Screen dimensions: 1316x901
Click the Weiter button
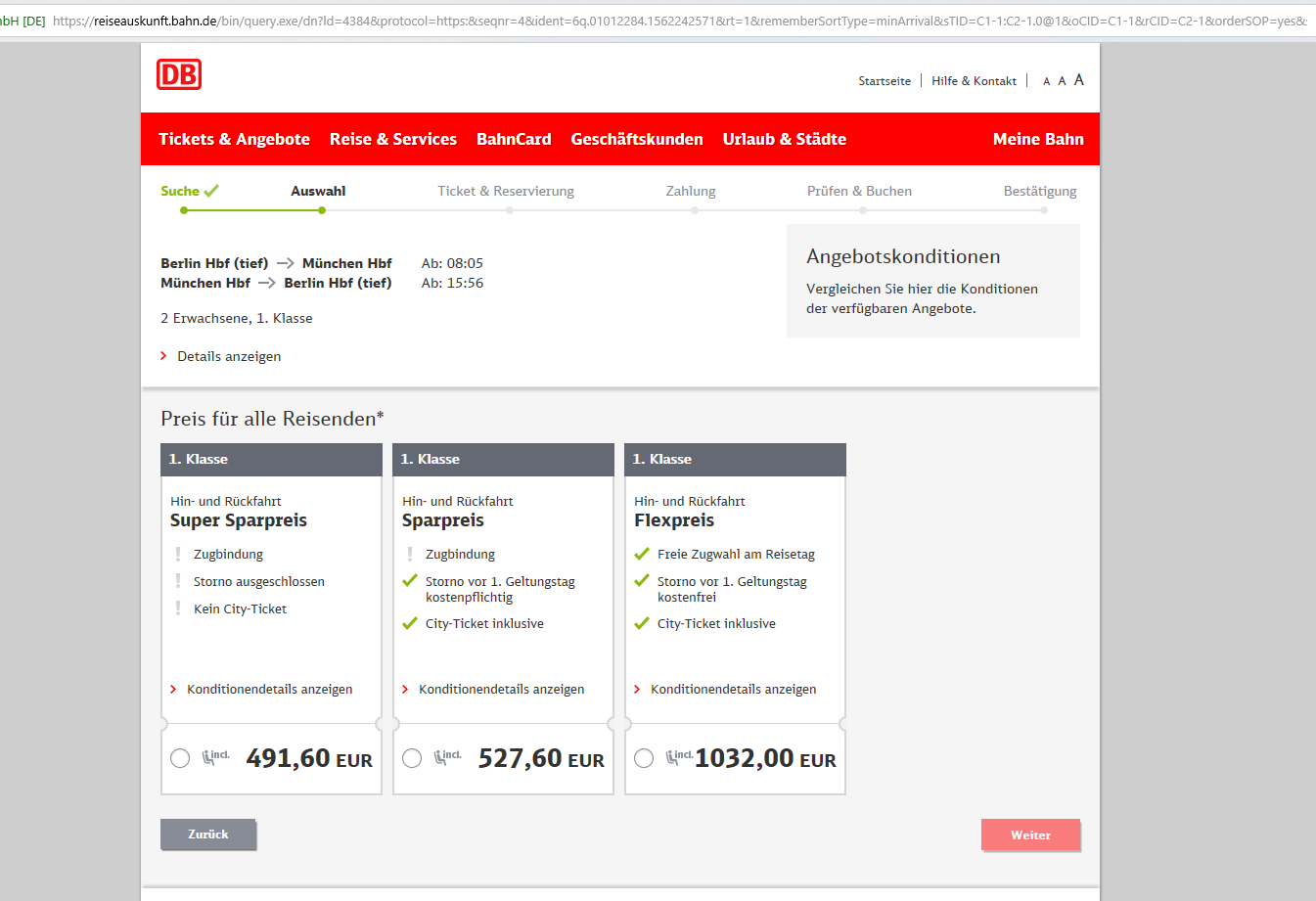pos(1030,834)
